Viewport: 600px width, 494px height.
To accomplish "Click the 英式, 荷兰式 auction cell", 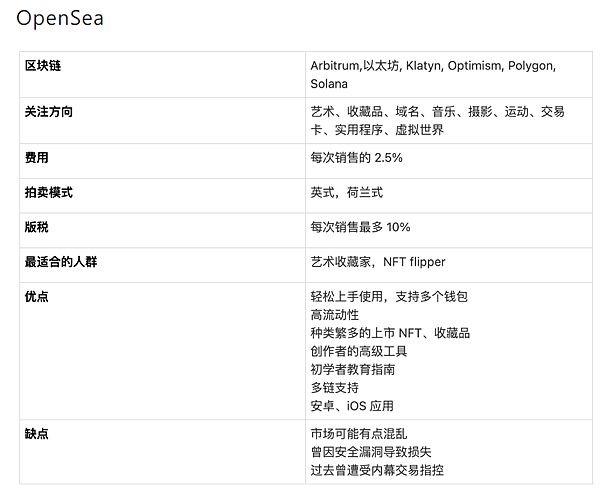I will pos(347,193).
